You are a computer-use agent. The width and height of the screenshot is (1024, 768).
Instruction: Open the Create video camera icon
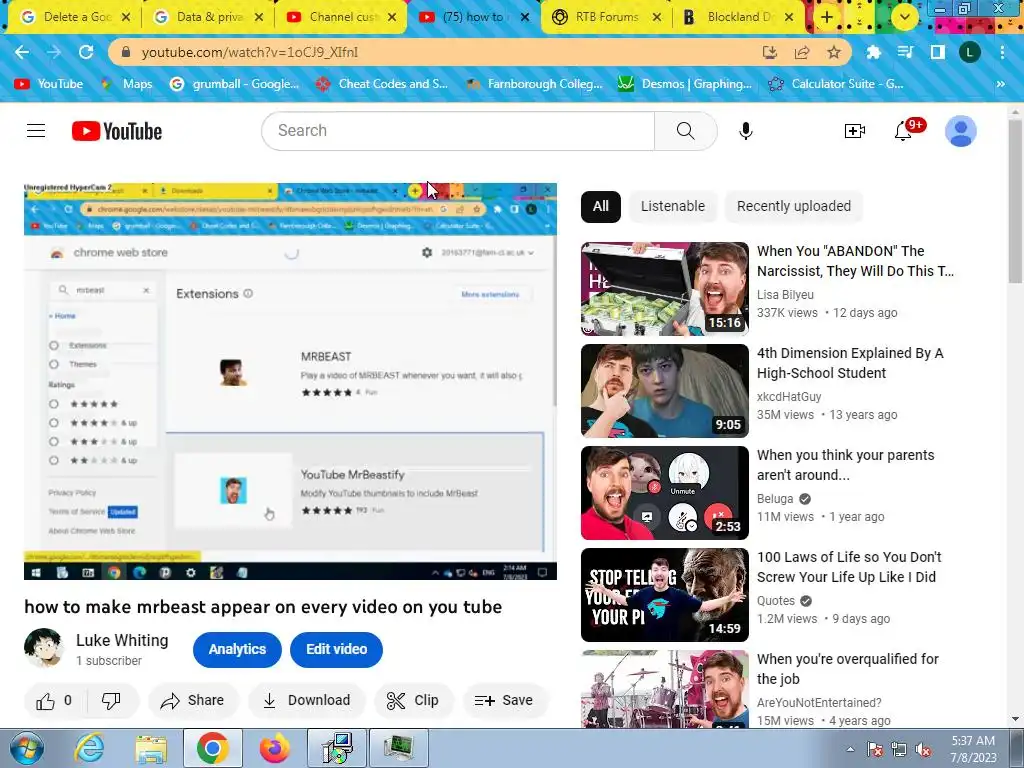[x=854, y=131]
